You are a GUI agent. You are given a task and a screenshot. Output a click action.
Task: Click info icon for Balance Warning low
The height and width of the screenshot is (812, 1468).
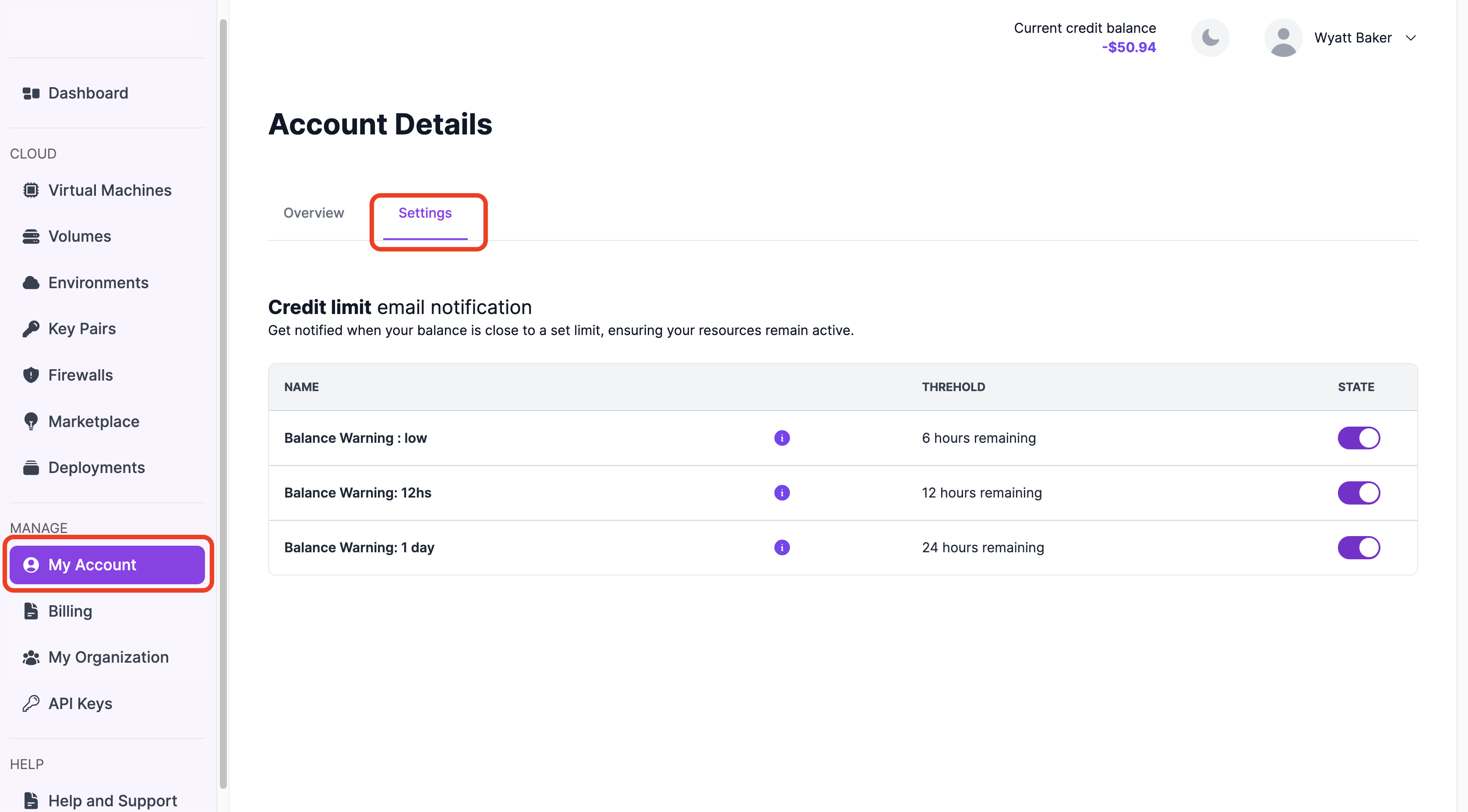click(x=782, y=438)
